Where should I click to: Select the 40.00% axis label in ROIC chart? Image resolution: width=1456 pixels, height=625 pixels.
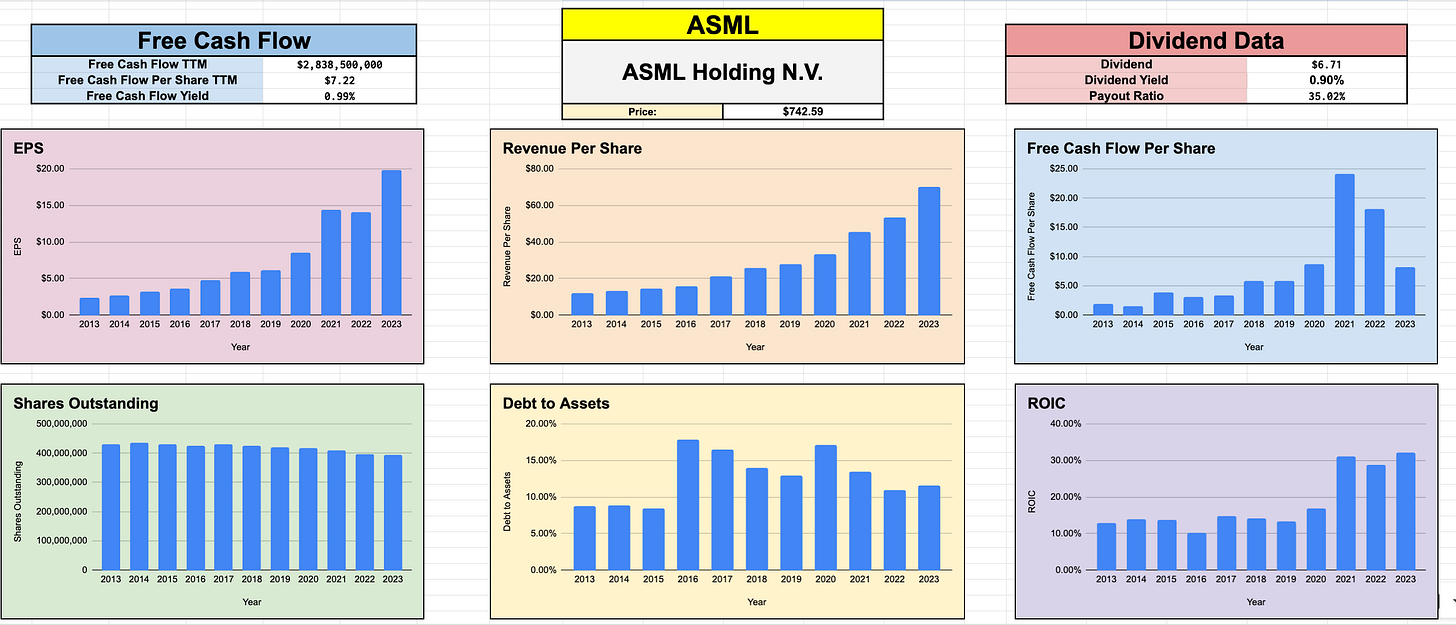click(x=1064, y=424)
